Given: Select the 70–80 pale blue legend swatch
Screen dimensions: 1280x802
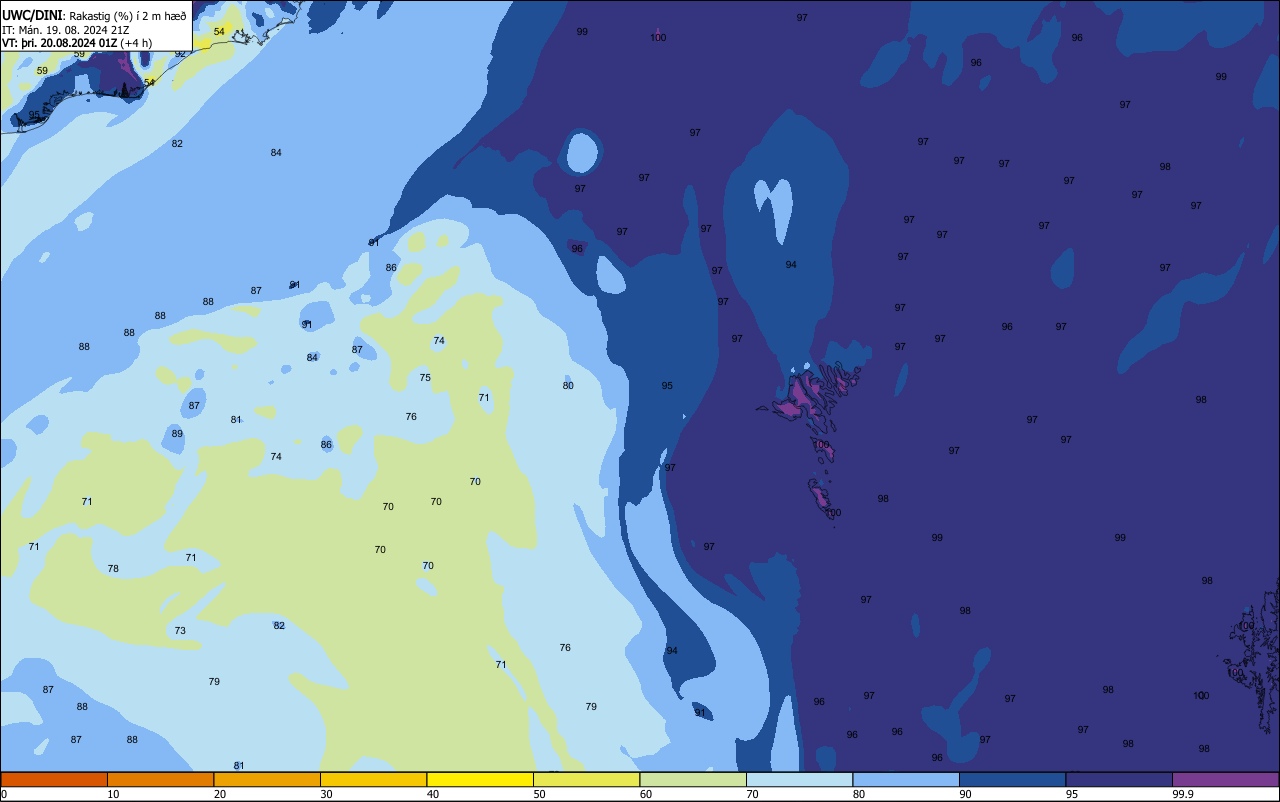Looking at the screenshot, I should [x=799, y=779].
